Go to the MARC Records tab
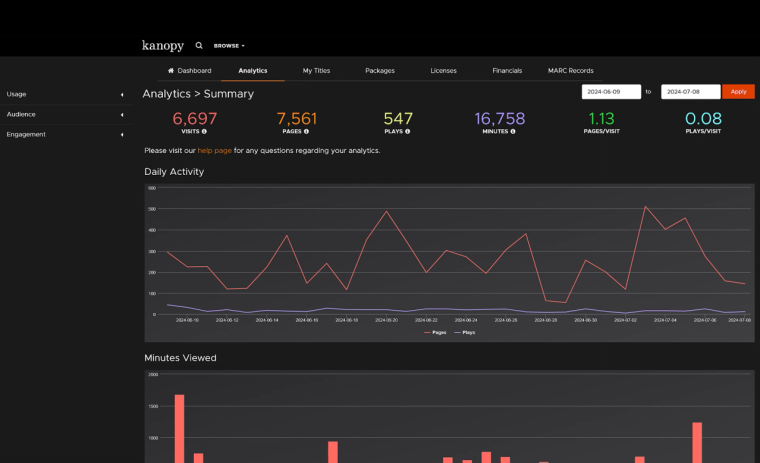Viewport: 760px width, 463px height. [x=570, y=71]
